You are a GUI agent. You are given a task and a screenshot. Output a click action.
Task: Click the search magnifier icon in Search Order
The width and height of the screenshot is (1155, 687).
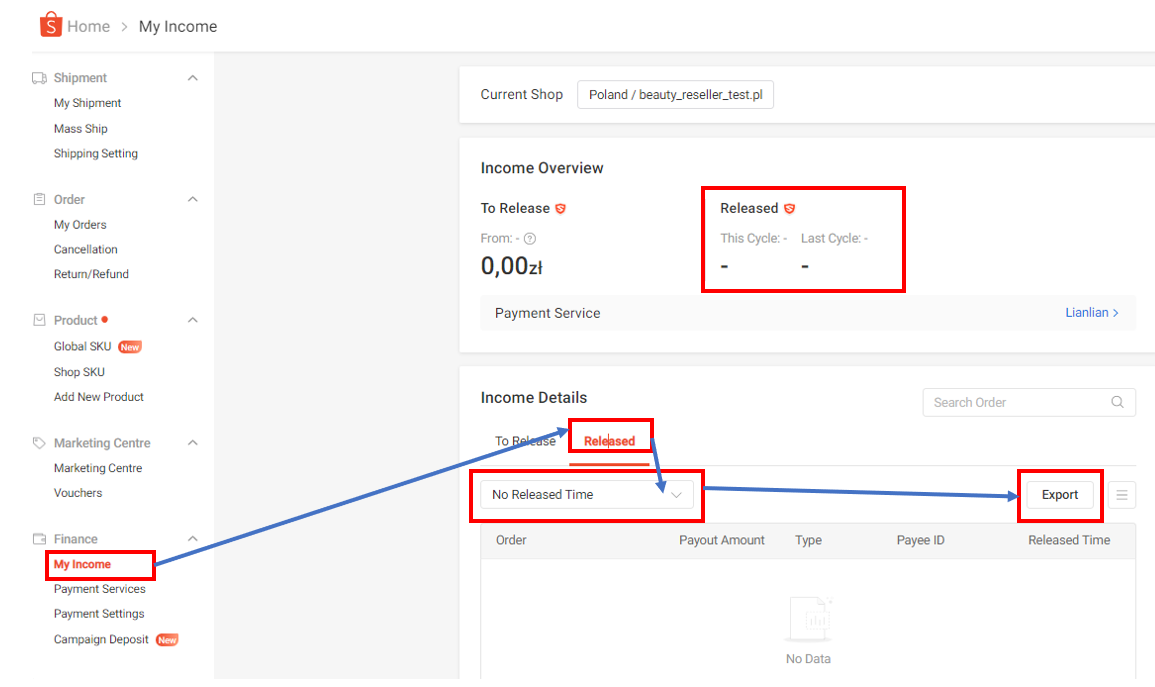point(1117,402)
